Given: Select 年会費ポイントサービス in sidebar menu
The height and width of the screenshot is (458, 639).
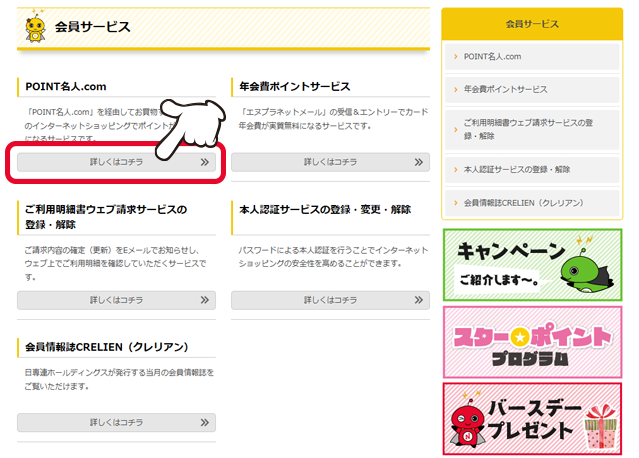Looking at the screenshot, I should coord(532,89).
